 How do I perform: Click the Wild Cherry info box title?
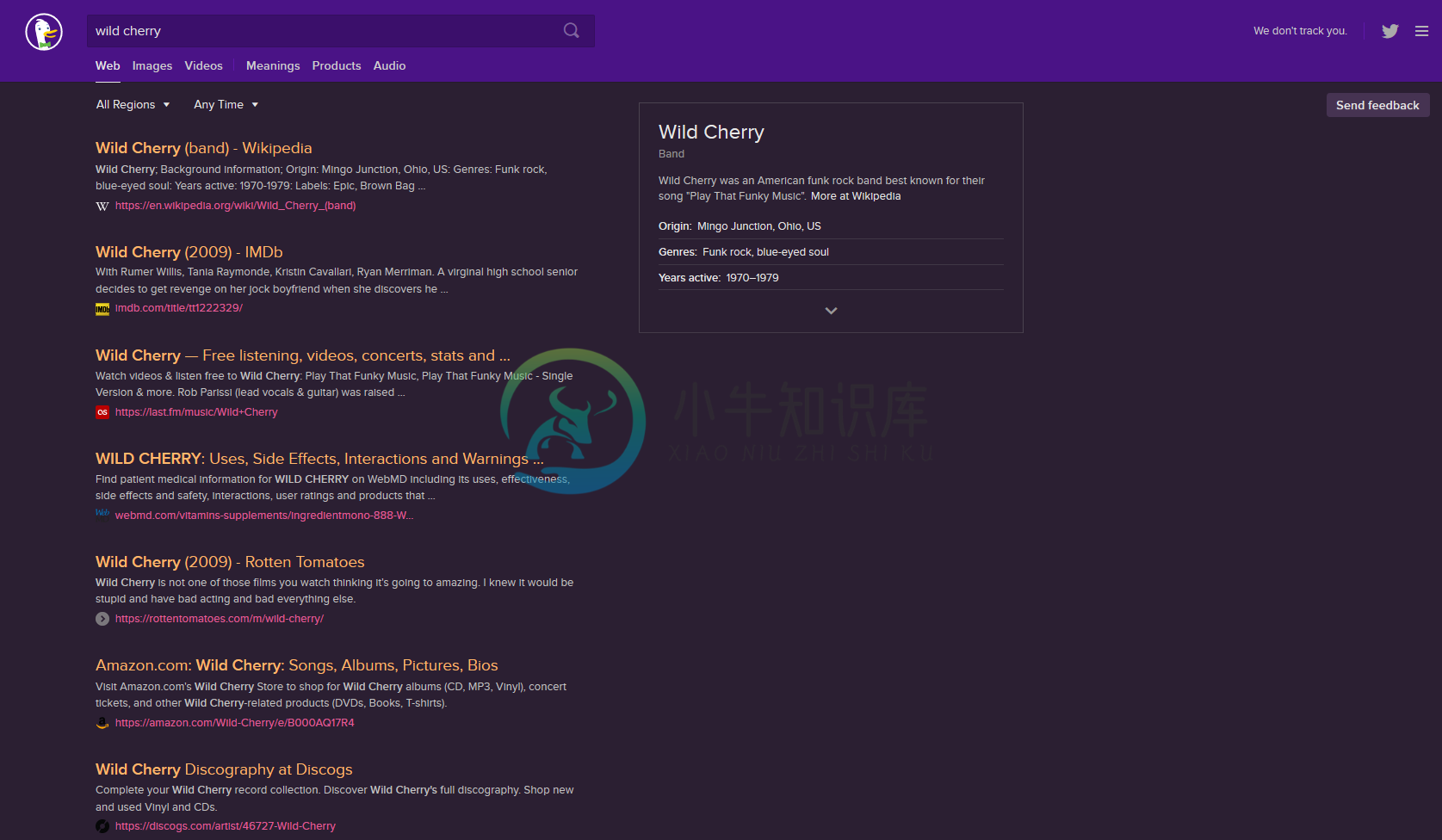click(711, 132)
